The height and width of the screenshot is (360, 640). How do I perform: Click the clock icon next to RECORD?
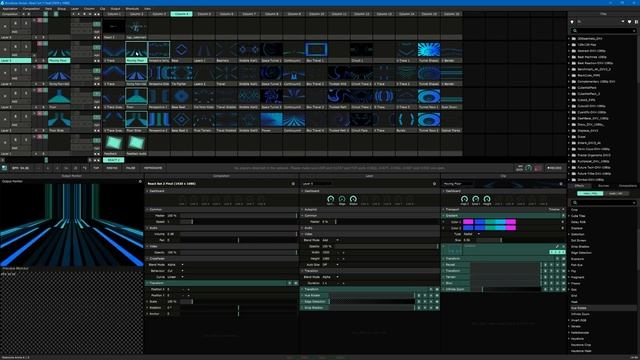click(x=529, y=168)
